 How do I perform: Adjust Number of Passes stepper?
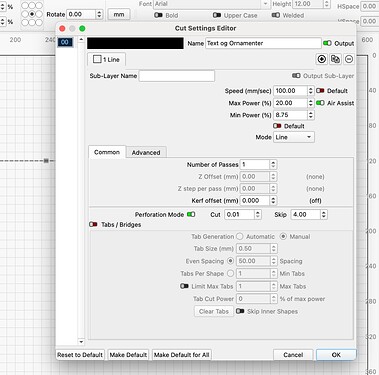(x=273, y=164)
